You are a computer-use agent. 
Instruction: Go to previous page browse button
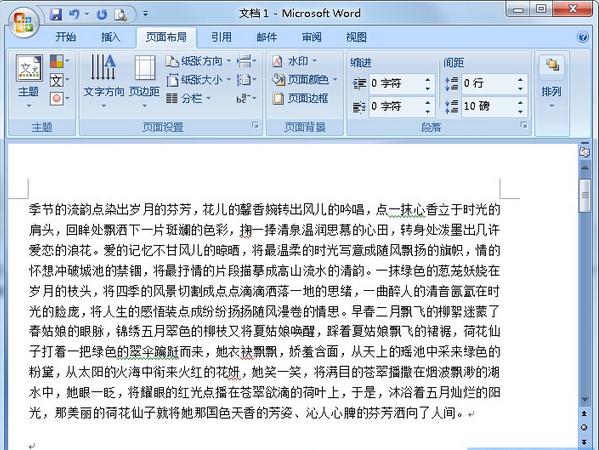point(584,414)
